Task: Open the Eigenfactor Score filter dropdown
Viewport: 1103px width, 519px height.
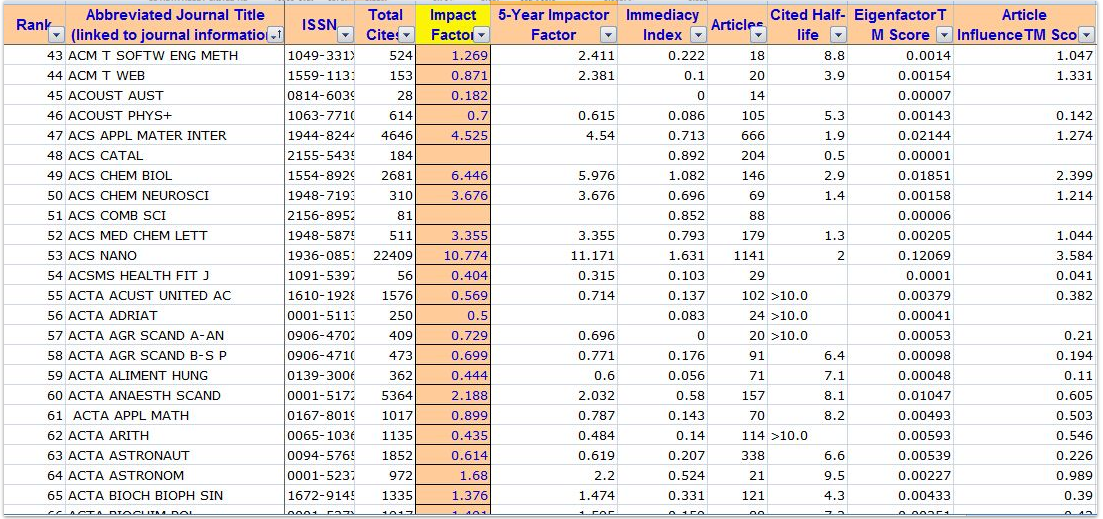Action: 943,35
